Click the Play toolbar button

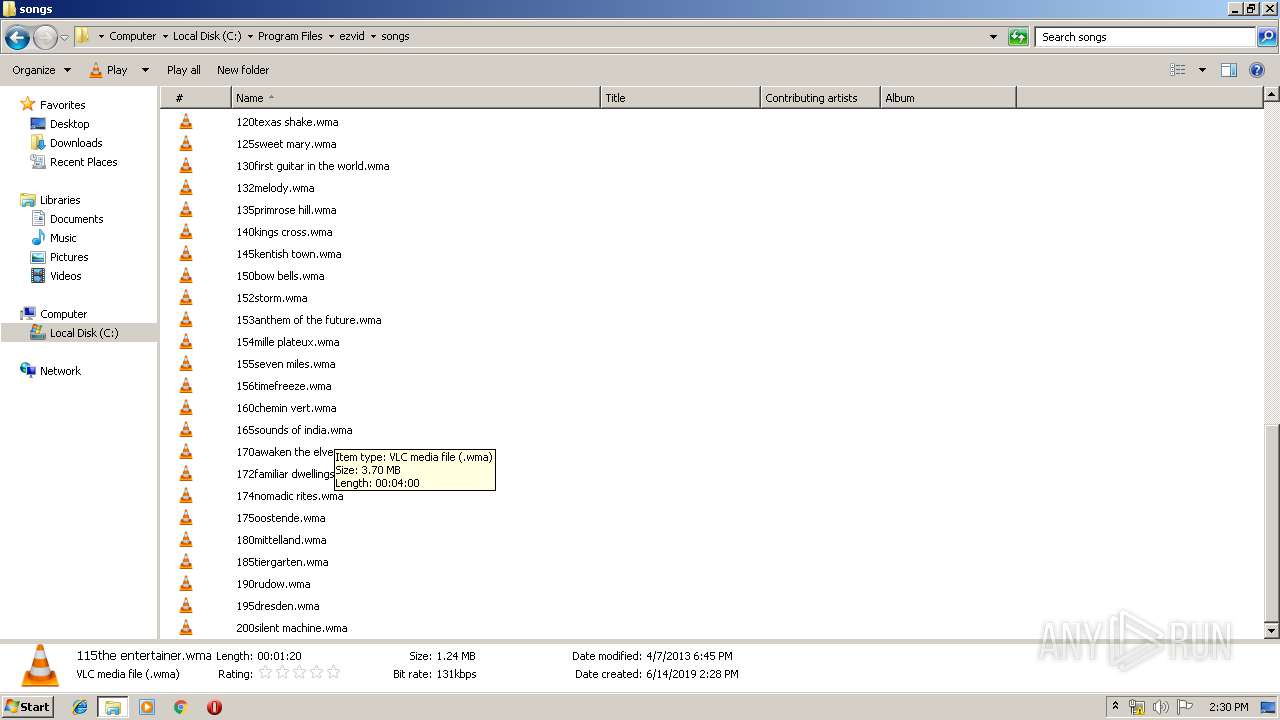click(109, 70)
